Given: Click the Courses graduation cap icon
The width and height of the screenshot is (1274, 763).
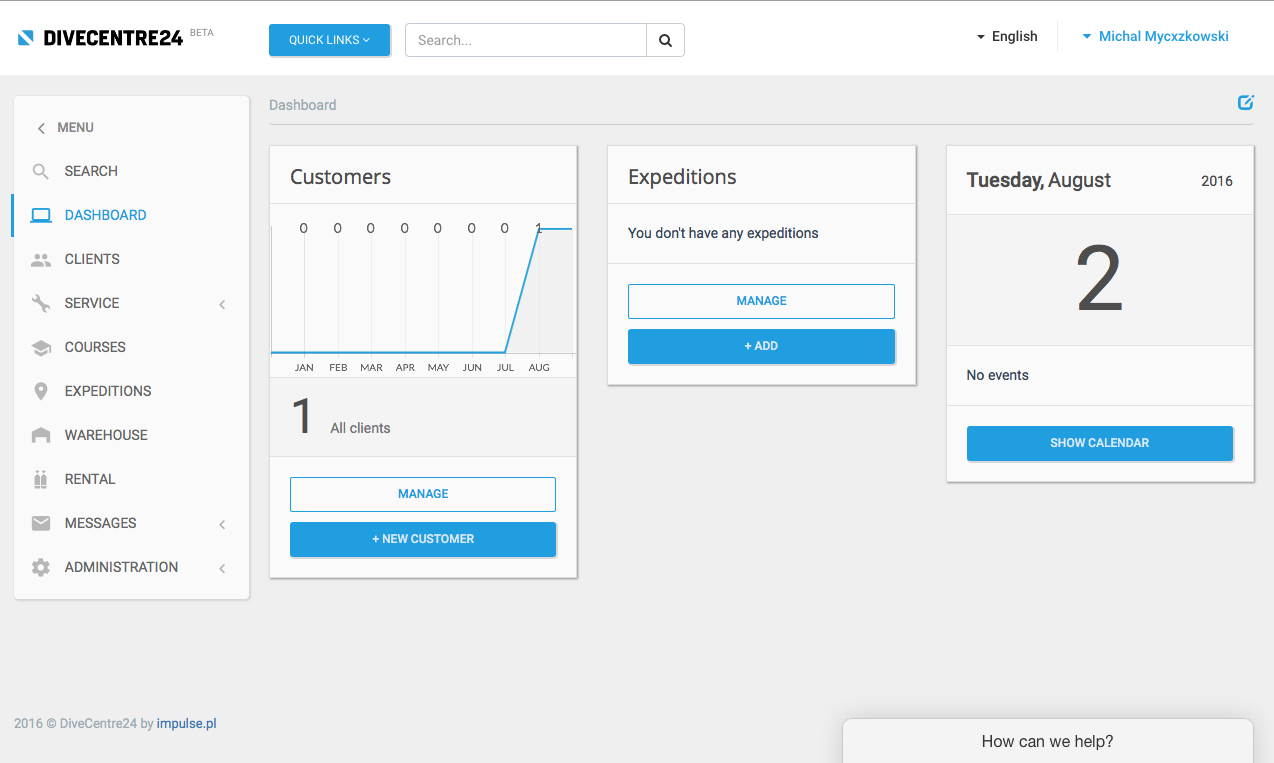Looking at the screenshot, I should pyautogui.click(x=41, y=348).
